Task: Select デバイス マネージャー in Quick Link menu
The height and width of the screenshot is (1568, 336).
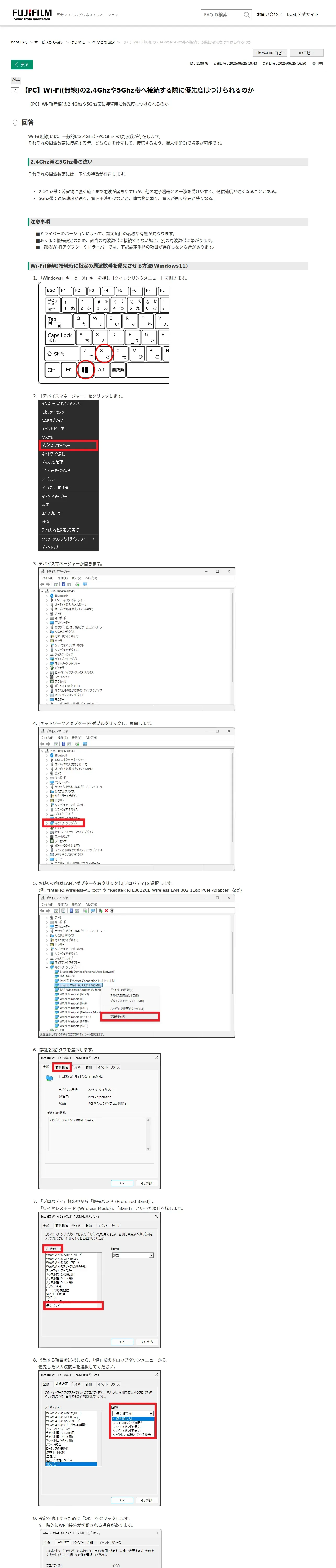Action: tap(69, 446)
